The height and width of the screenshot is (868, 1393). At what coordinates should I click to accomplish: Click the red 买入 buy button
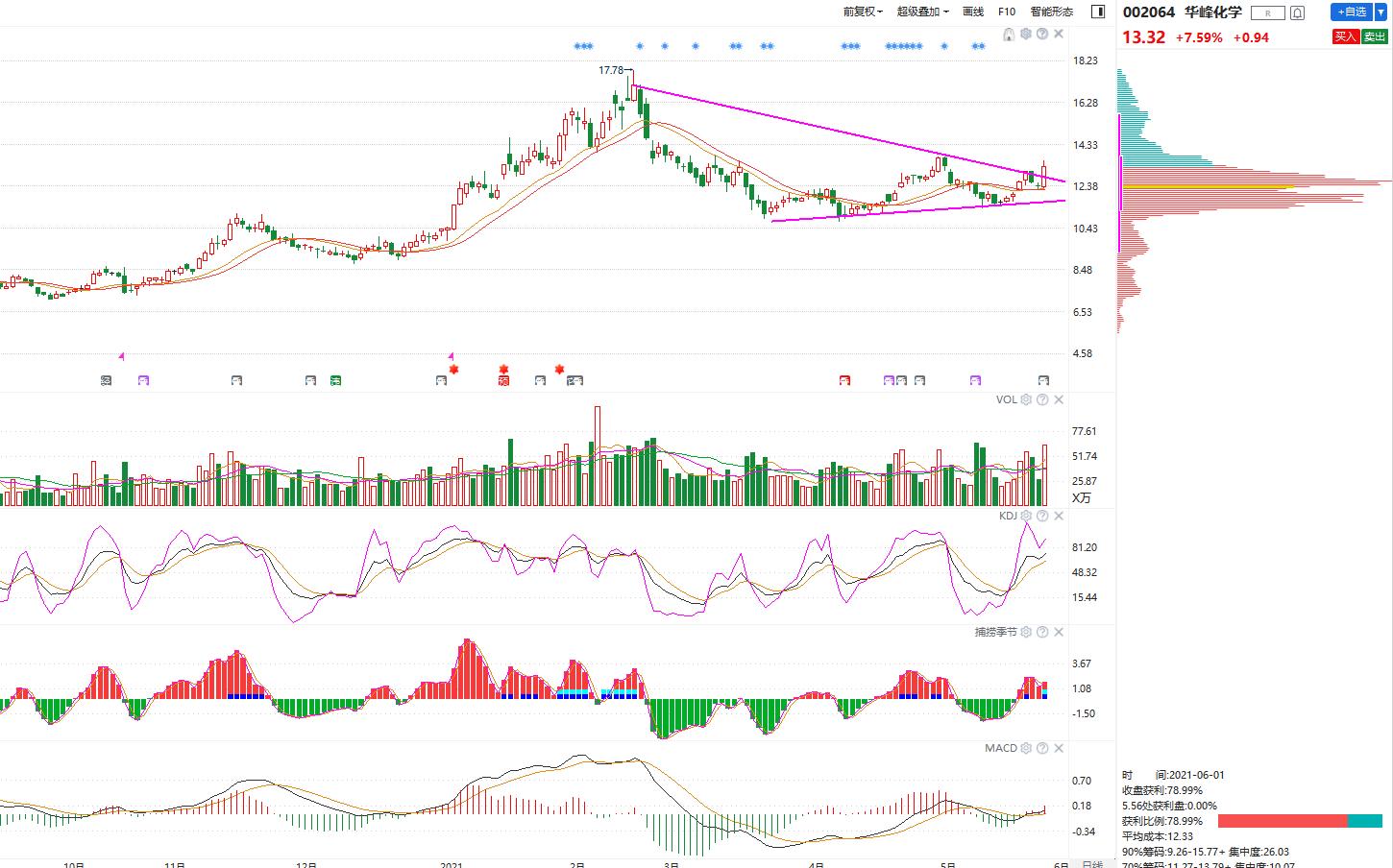coord(1345,36)
